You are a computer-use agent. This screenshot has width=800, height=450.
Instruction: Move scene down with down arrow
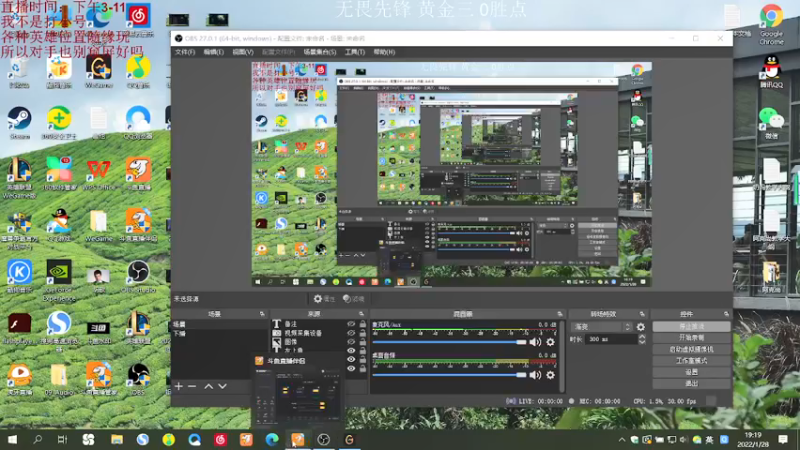[222, 386]
